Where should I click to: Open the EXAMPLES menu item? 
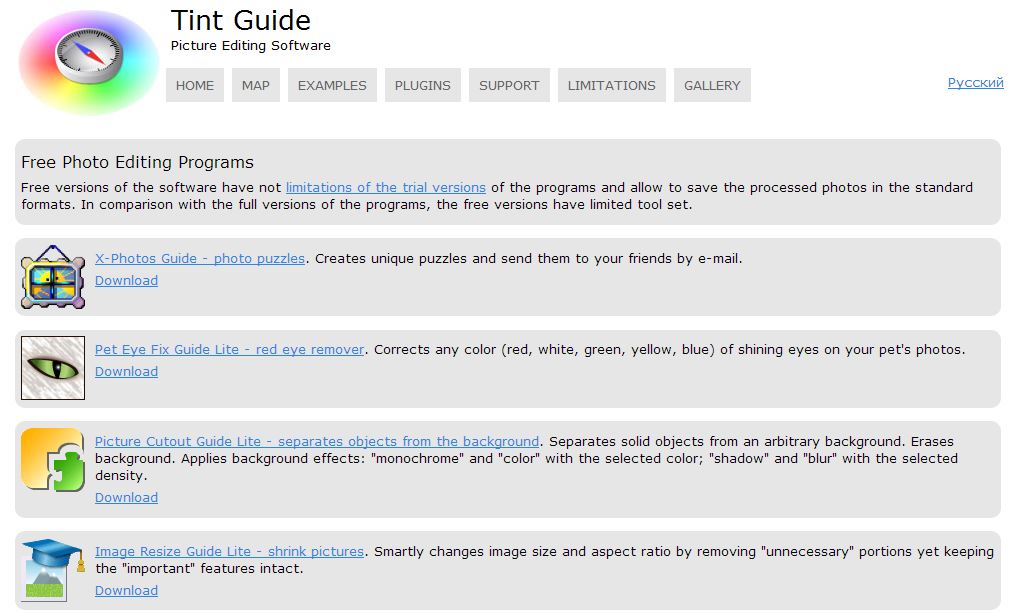click(332, 85)
